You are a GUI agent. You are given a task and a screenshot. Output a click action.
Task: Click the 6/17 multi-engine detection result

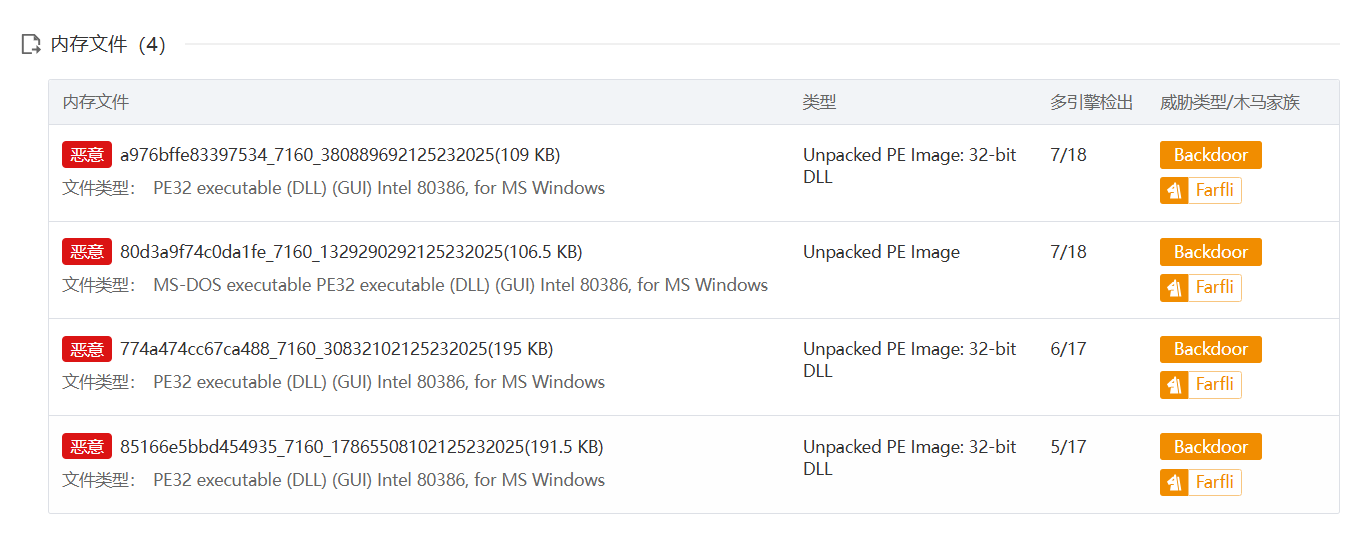1068,349
